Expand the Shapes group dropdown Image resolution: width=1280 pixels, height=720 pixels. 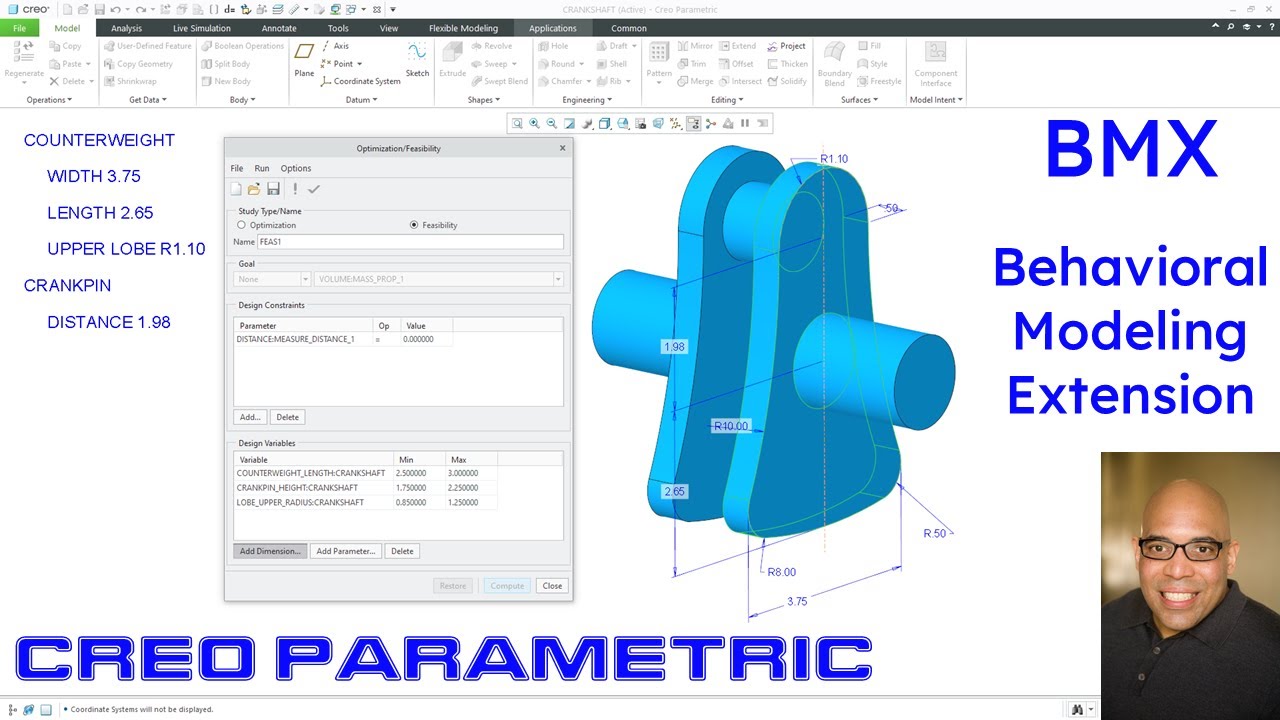coord(484,100)
